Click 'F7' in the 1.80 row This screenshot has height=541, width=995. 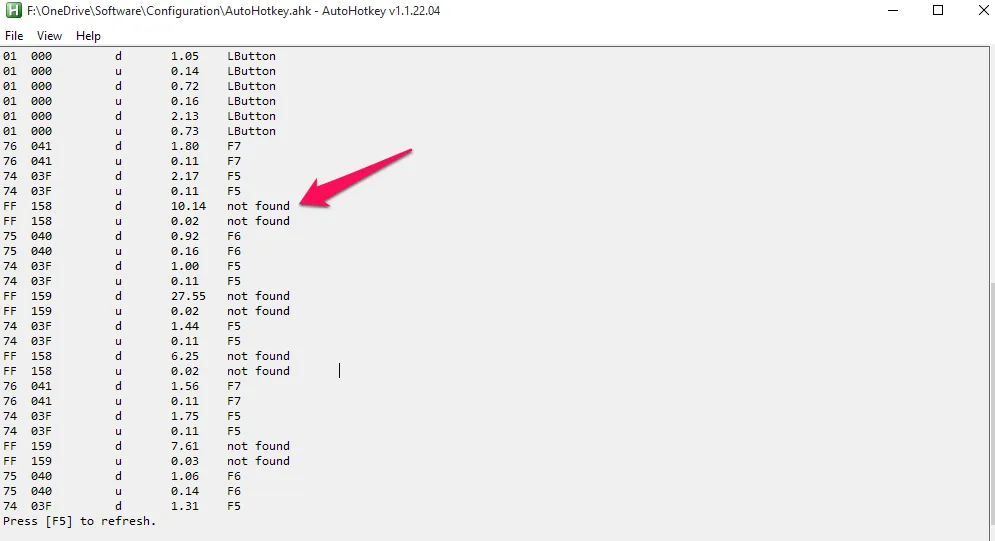[234, 146]
